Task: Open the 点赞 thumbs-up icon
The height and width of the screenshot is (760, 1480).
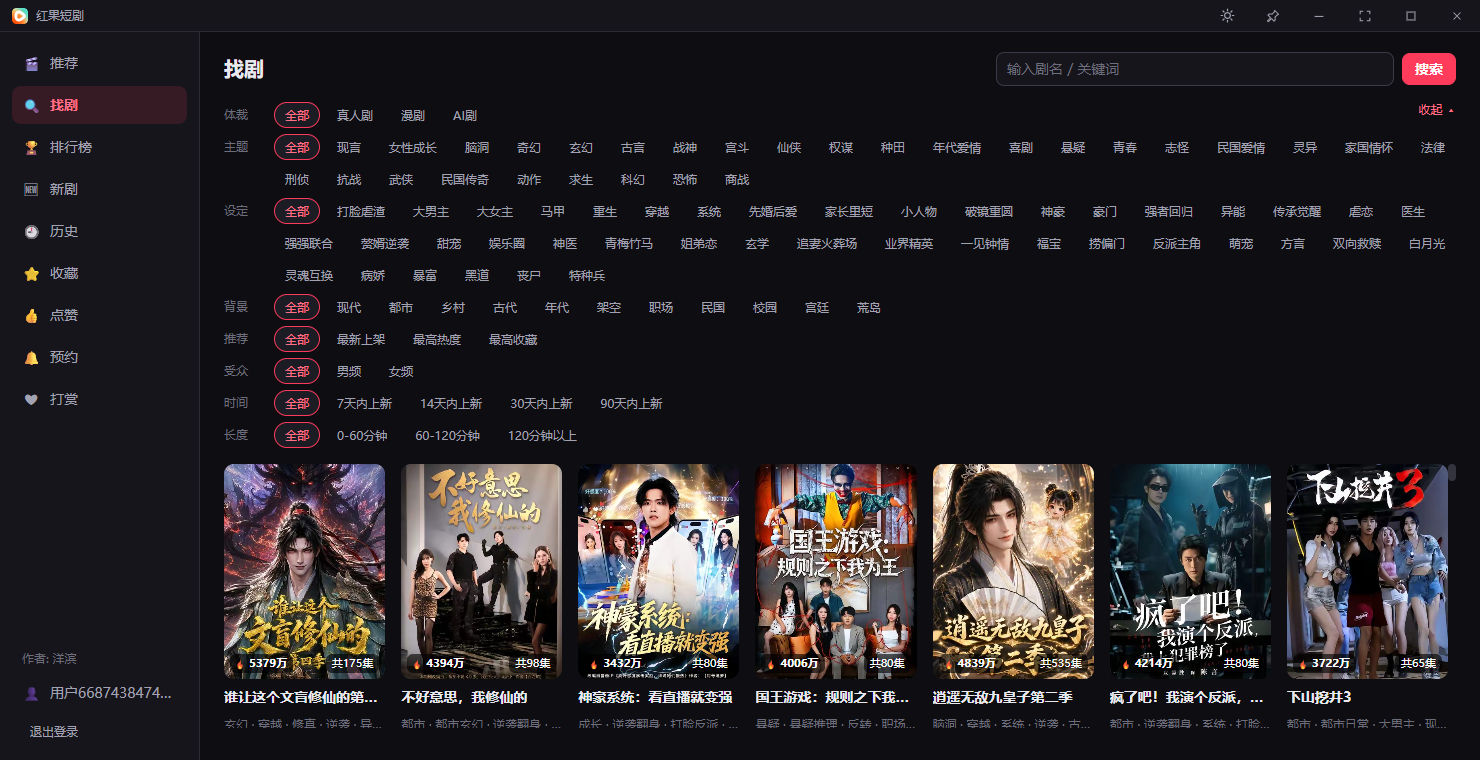Action: click(32, 315)
